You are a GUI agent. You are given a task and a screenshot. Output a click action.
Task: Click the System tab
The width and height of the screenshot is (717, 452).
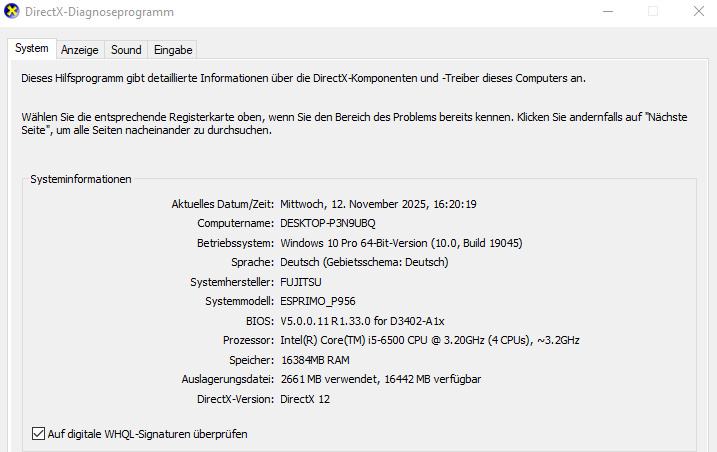click(x=31, y=48)
